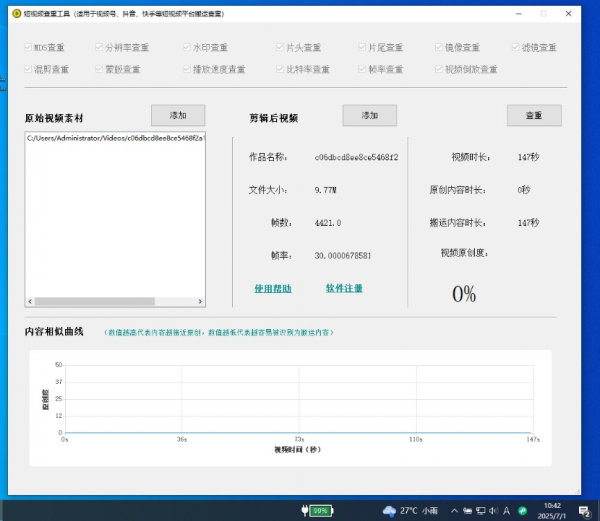This screenshot has height=521, width=600.
Task: Click the 原始视频素材 heading
Action: pos(54,118)
